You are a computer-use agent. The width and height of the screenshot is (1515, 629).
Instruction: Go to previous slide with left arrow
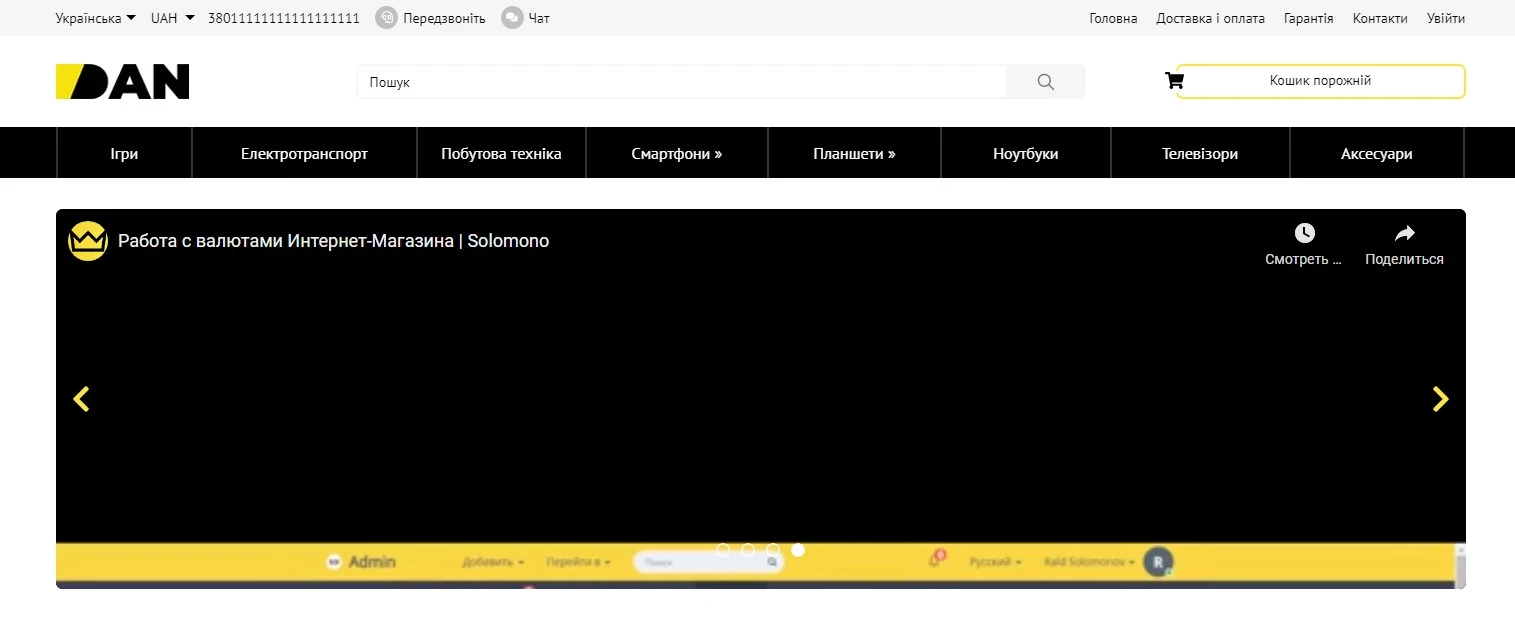coord(81,399)
